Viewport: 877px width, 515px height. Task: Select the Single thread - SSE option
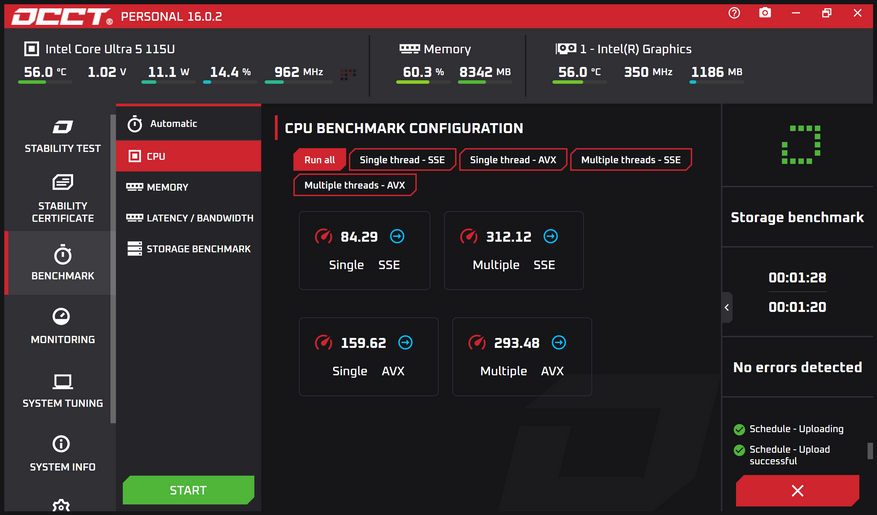coord(402,160)
